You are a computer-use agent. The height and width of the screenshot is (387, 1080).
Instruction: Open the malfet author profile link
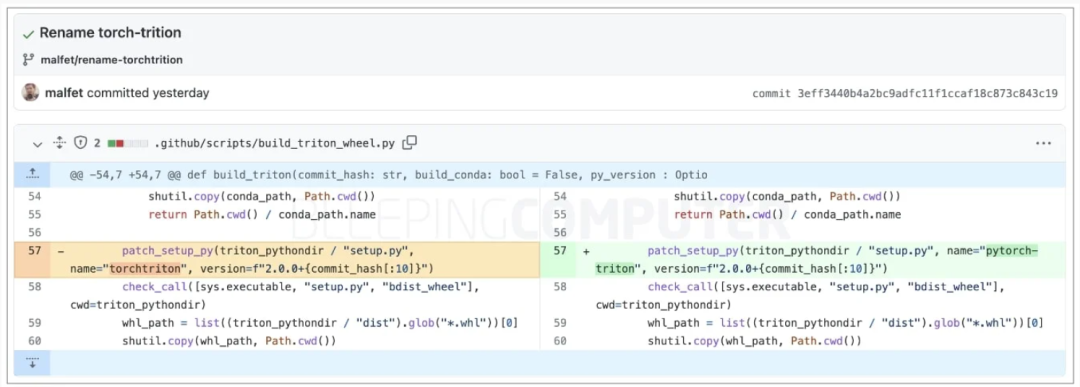(x=65, y=92)
